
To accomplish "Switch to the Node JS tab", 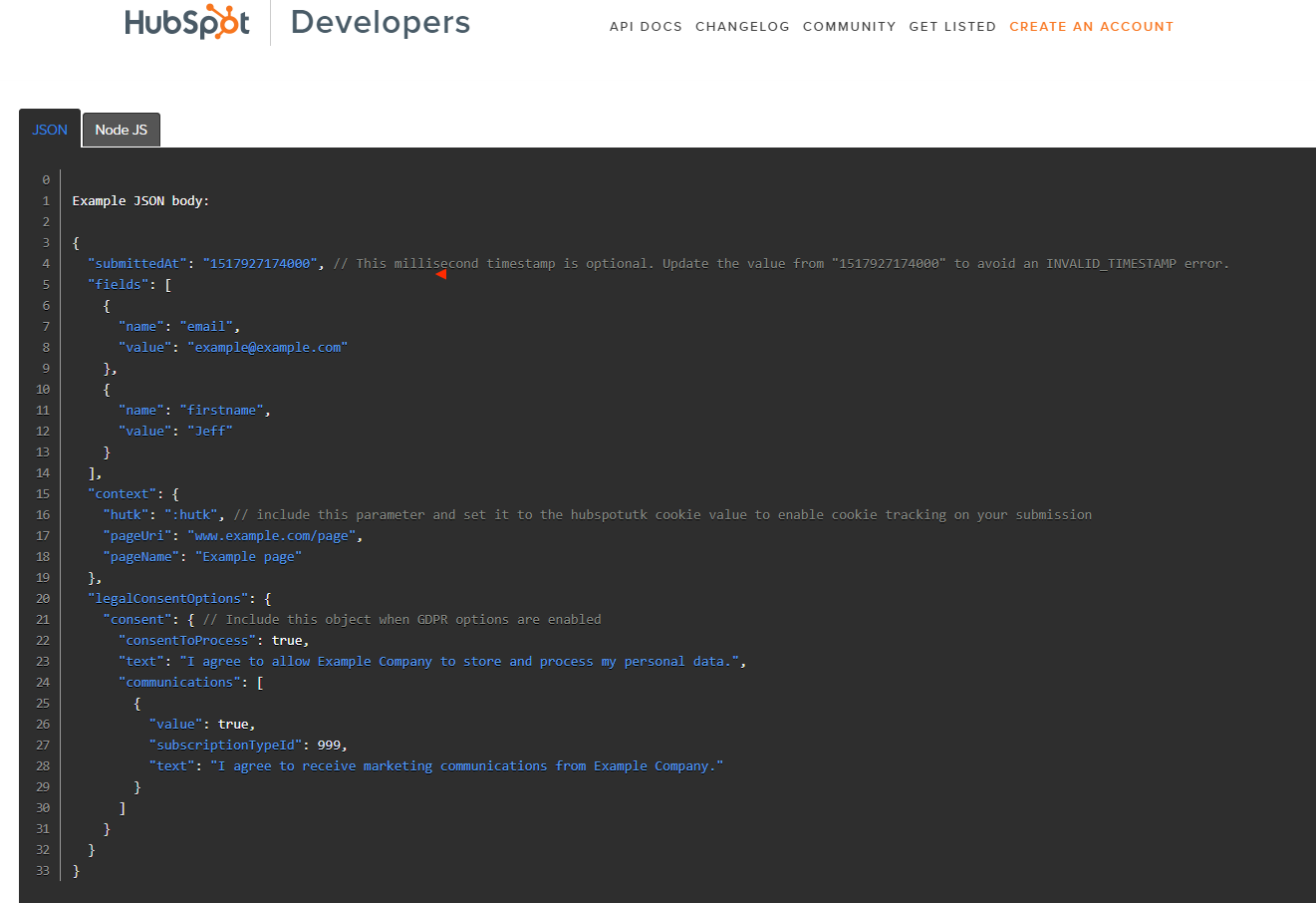I will pyautogui.click(x=121, y=130).
